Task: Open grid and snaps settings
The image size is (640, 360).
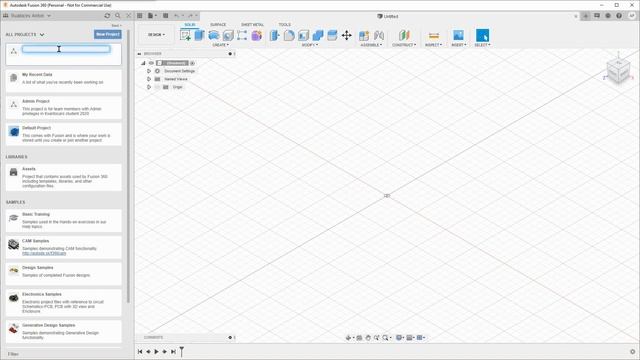Action: pyautogui.click(x=410, y=338)
